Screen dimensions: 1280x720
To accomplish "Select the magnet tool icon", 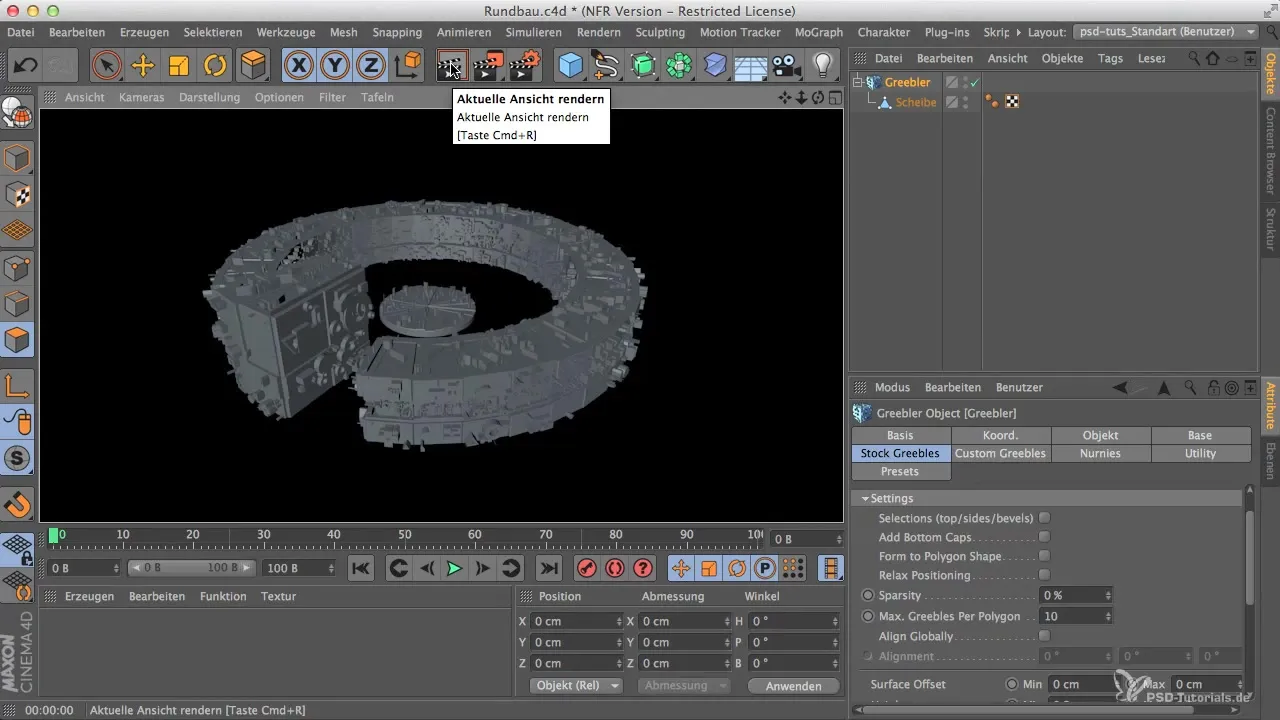I will pyautogui.click(x=18, y=505).
